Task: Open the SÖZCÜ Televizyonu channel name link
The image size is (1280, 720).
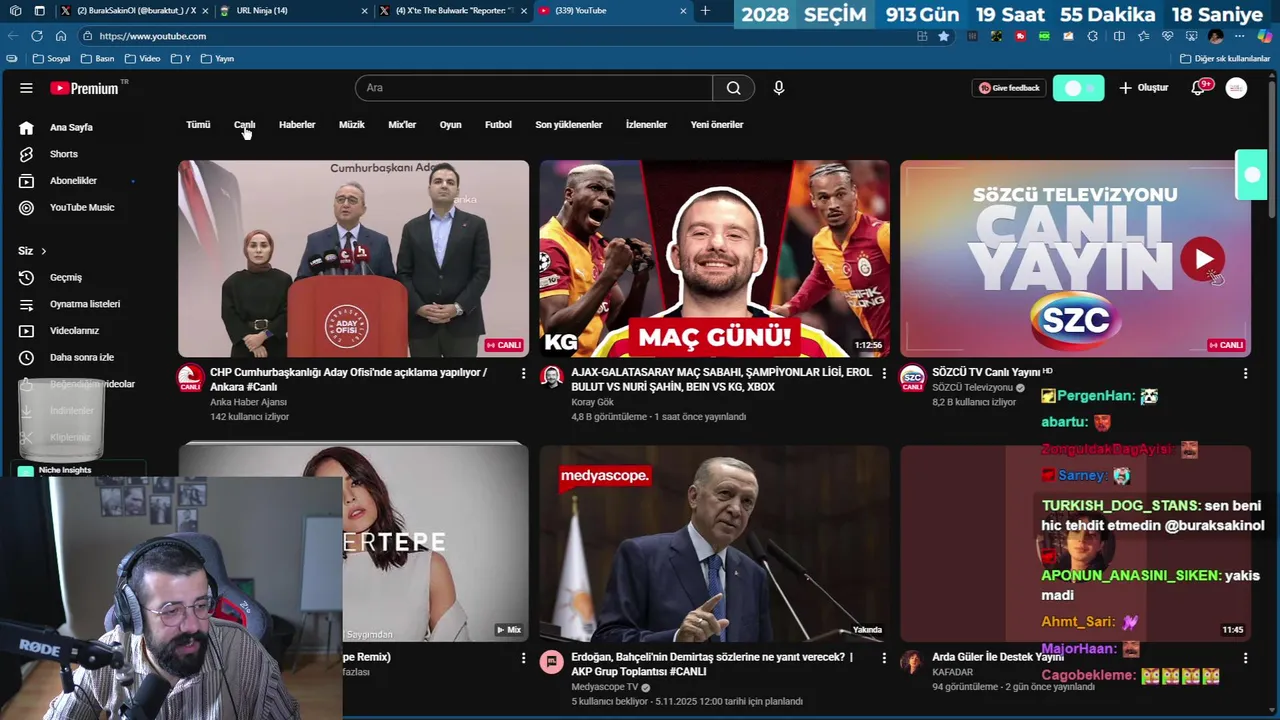Action: tap(972, 387)
